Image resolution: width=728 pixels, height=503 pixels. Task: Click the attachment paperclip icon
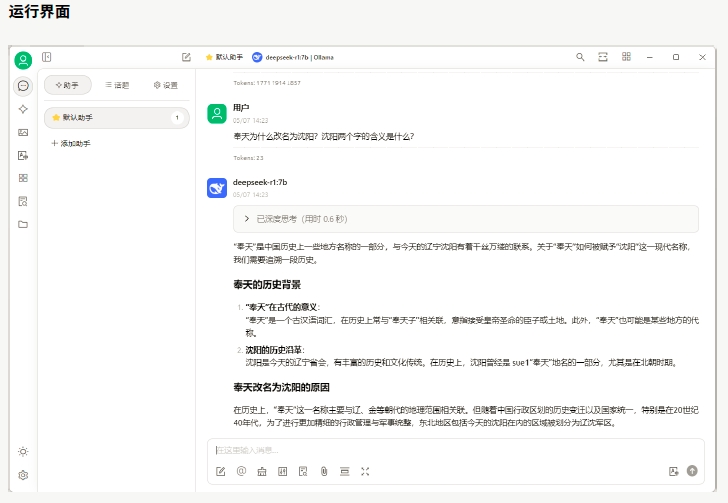point(324,471)
